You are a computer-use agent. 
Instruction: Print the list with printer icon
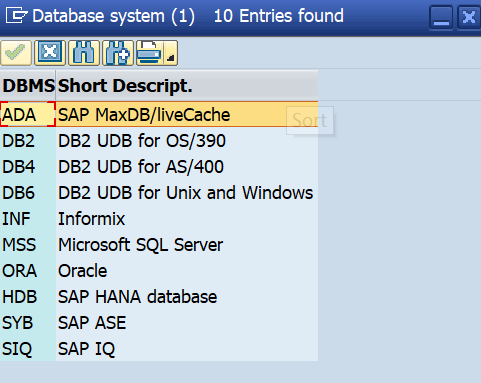150,53
